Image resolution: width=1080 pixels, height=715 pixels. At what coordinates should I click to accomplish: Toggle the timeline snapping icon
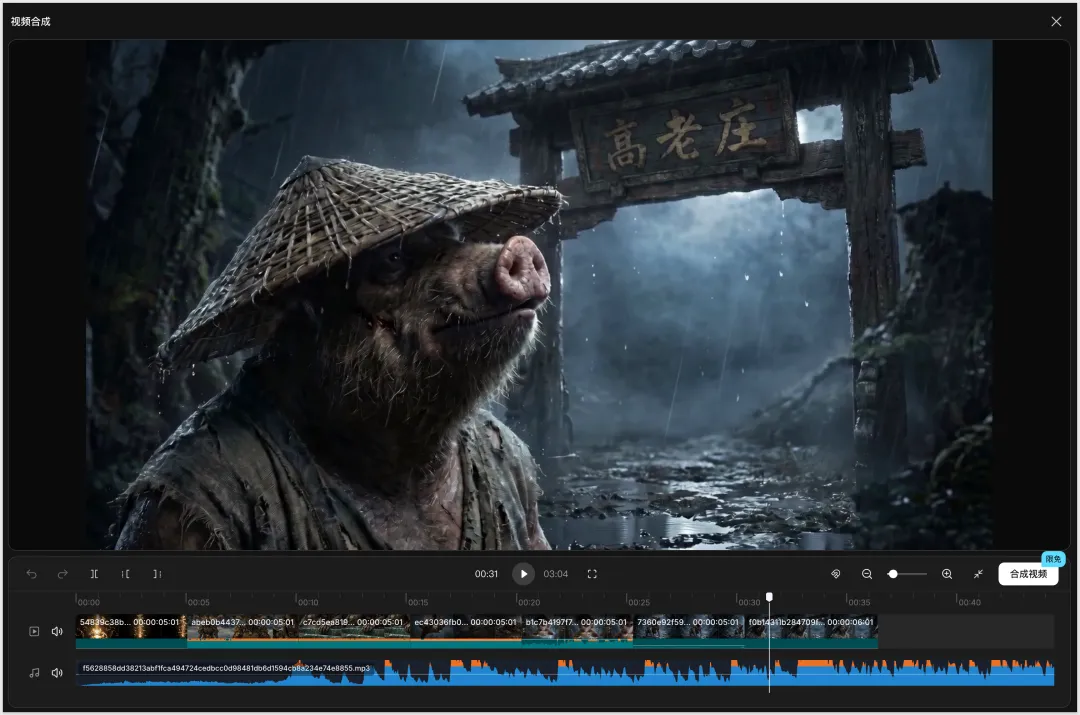point(836,574)
